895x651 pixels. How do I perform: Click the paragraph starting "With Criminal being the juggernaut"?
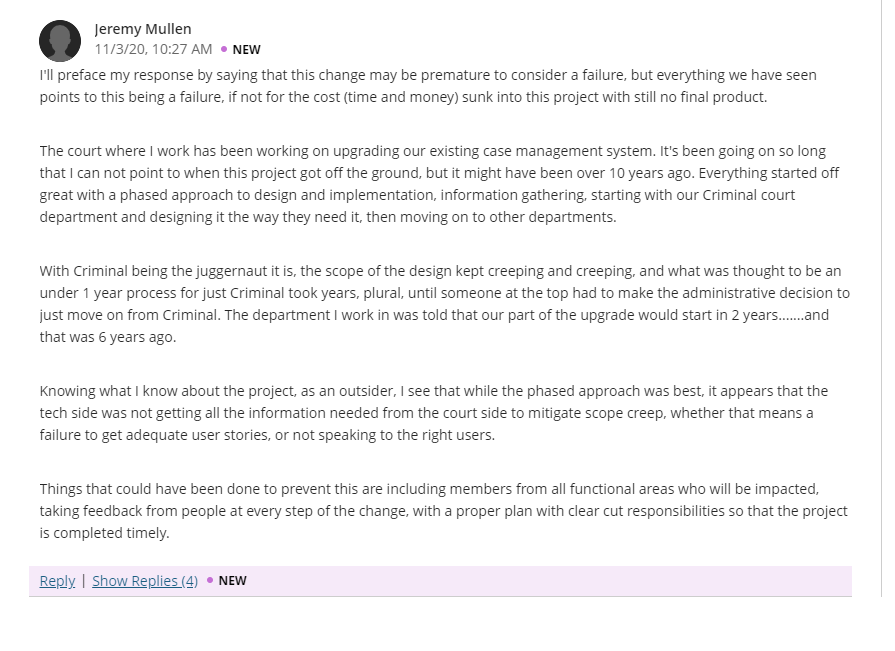[445, 304]
